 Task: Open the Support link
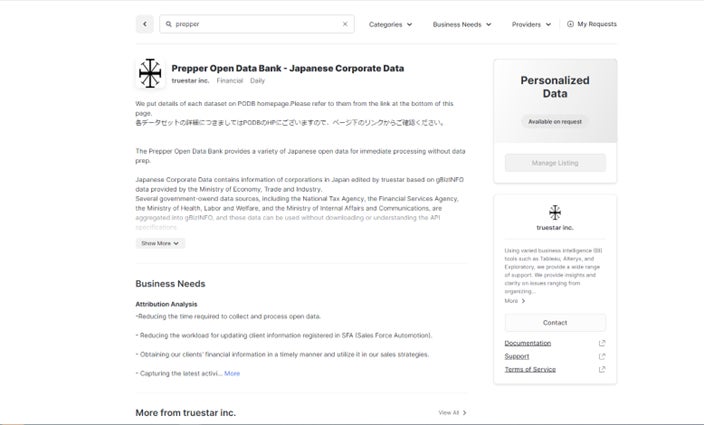pos(517,356)
